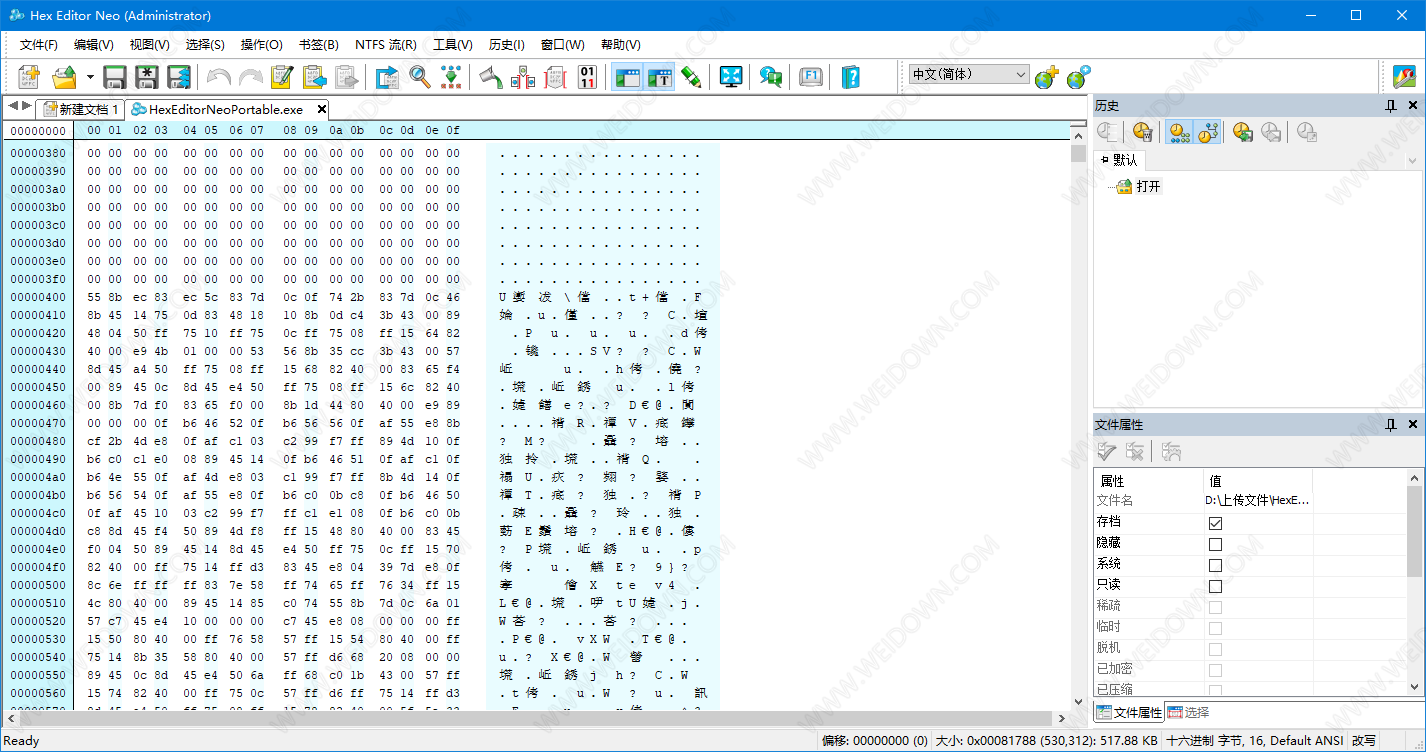Screen dimensions: 1426x752
Task: Open the 文件(F) menu
Action: coord(39,45)
